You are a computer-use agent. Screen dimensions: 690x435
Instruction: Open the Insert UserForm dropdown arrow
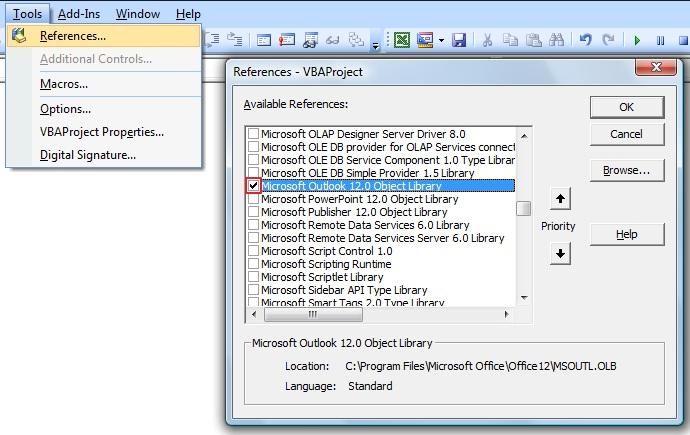click(441, 40)
